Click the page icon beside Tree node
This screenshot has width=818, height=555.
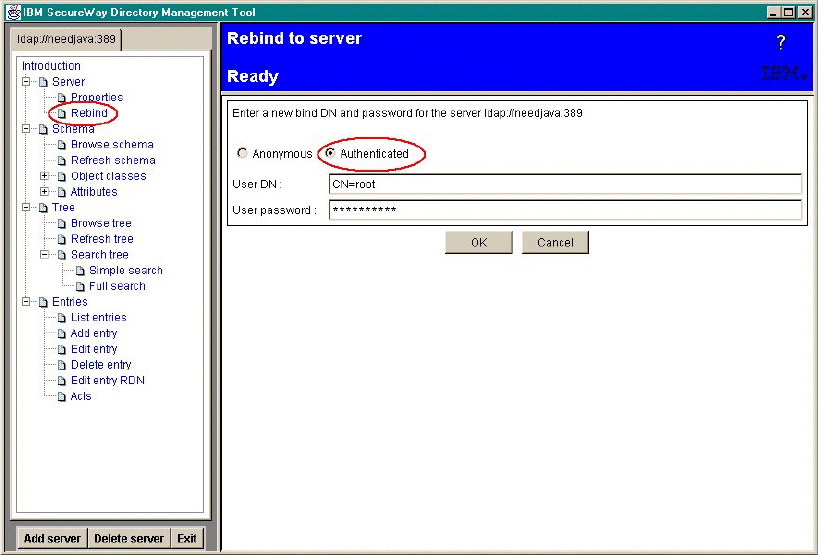click(x=43, y=208)
